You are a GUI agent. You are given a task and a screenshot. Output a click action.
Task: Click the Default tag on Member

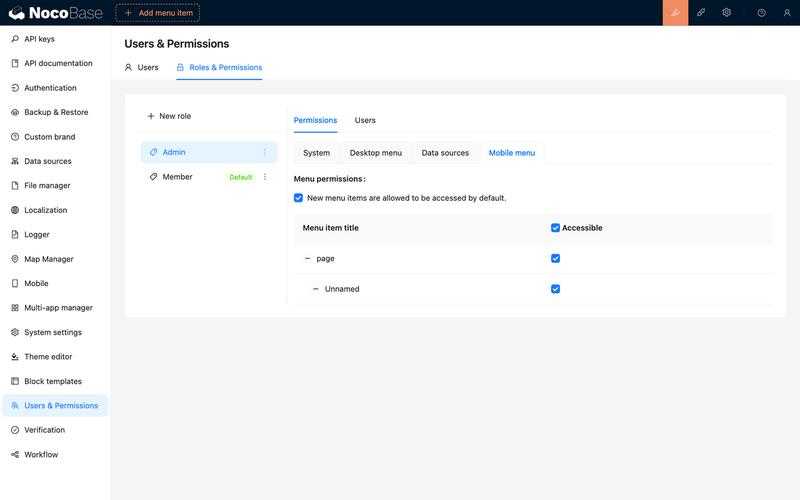pyautogui.click(x=241, y=177)
